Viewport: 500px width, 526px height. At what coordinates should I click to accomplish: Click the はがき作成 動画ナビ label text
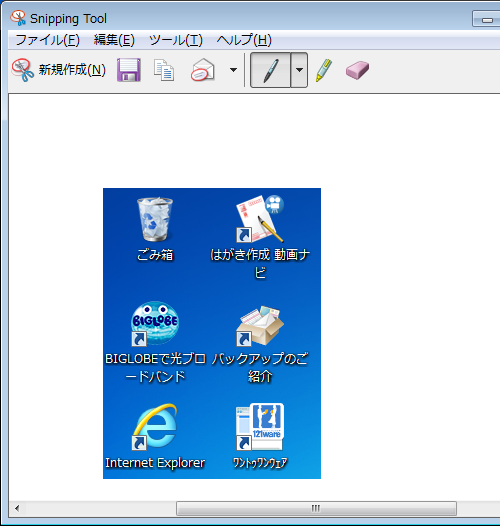[260, 264]
